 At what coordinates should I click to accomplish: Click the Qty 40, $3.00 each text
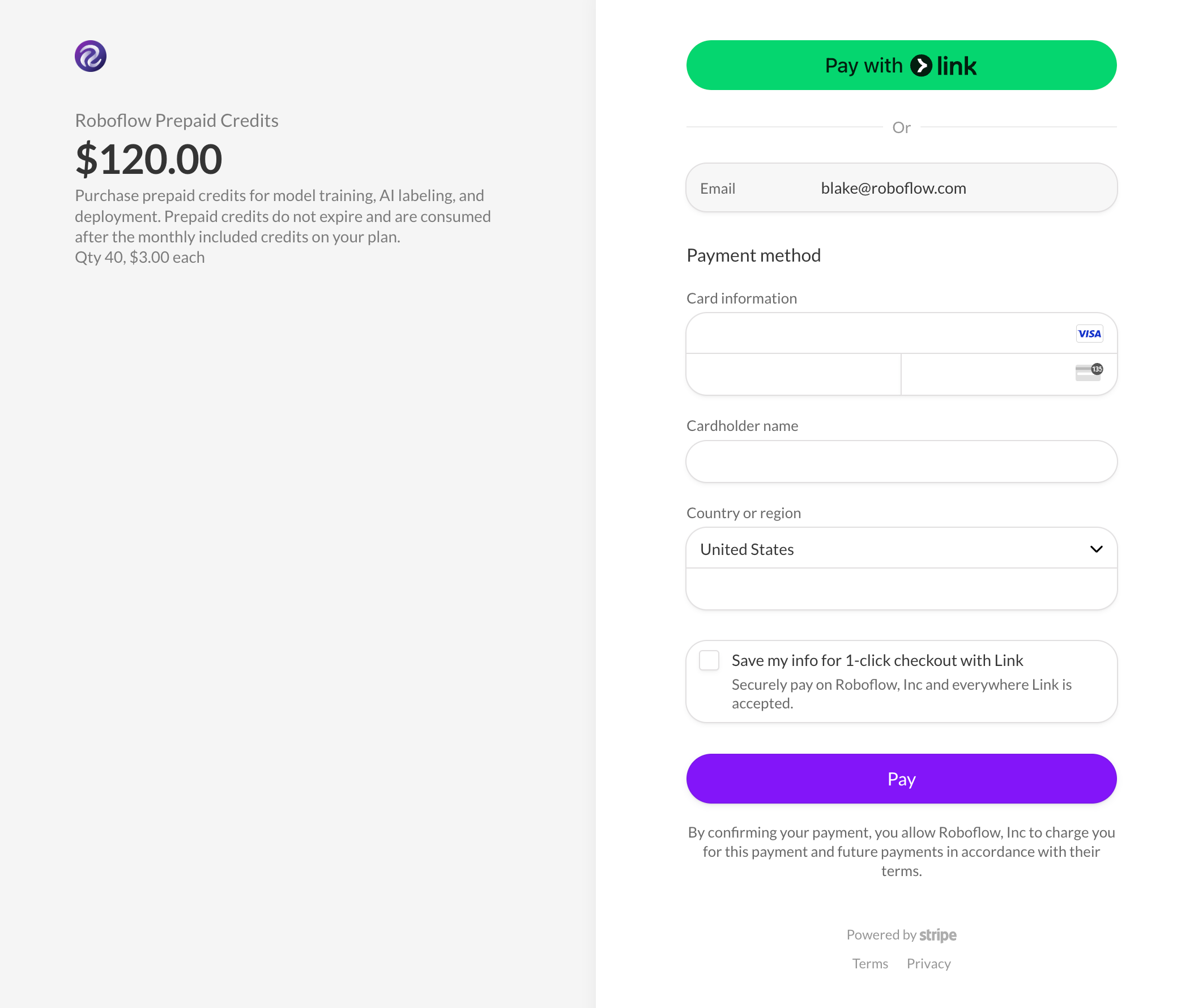(140, 257)
